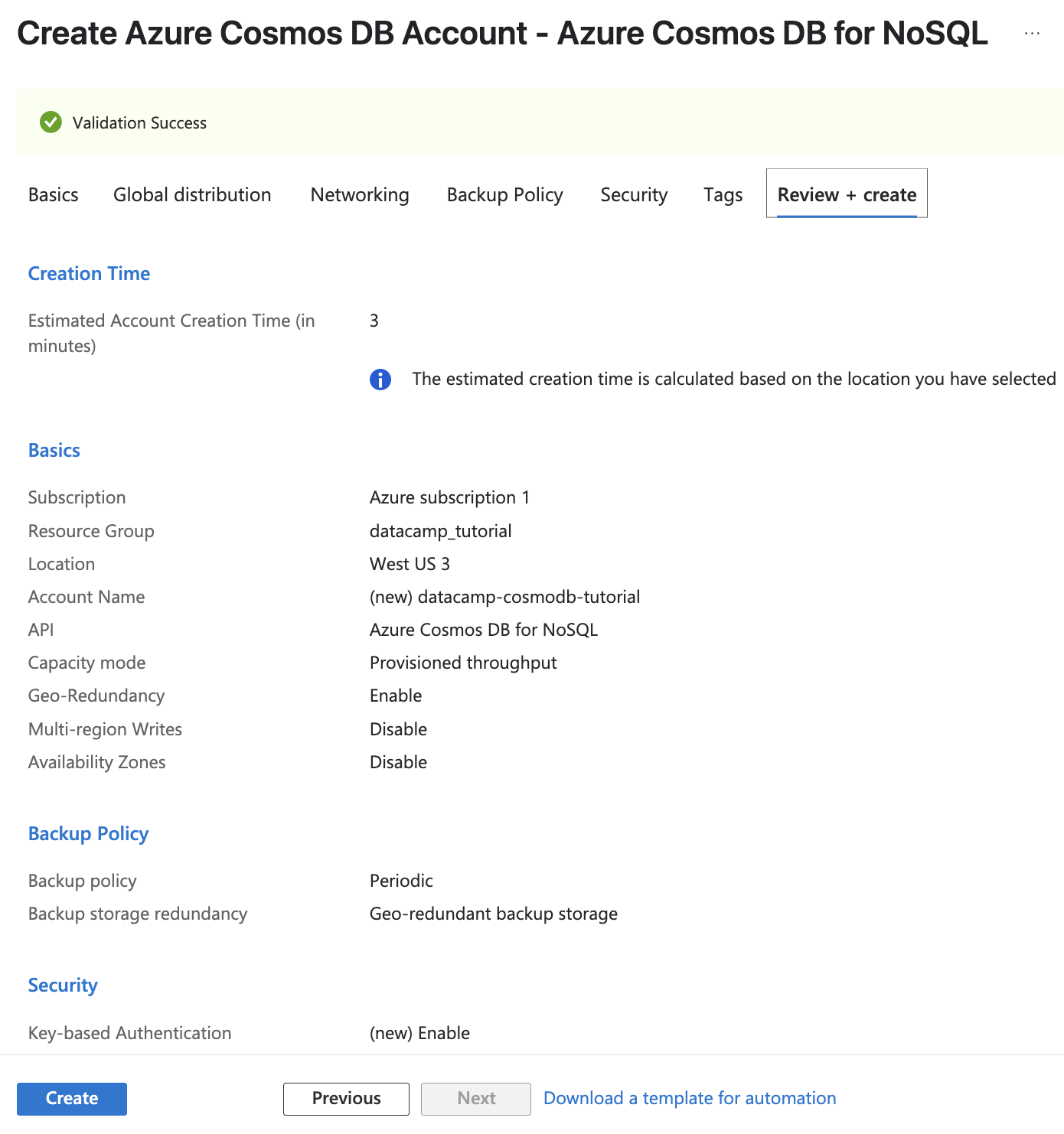Open the Security tab
Image resolution: width=1064 pixels, height=1134 pixels.
(634, 195)
